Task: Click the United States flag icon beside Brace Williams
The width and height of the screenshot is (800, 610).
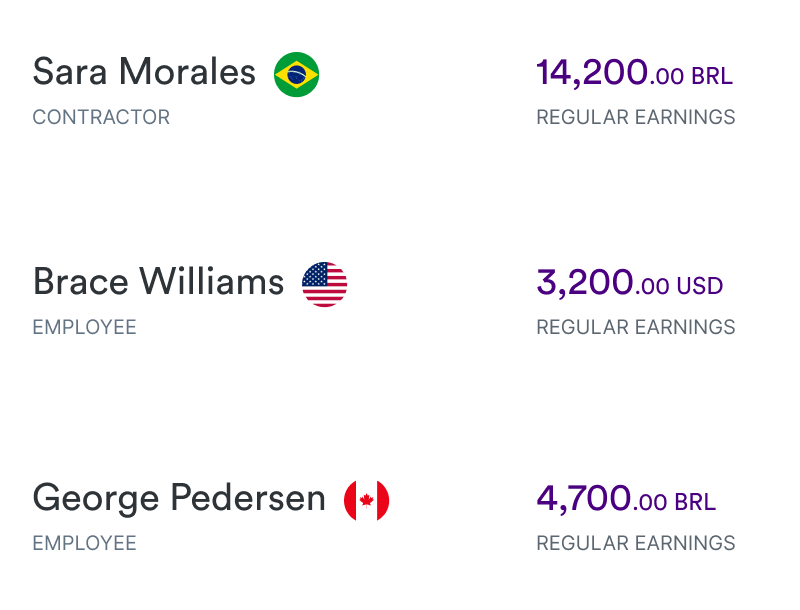Action: (324, 285)
